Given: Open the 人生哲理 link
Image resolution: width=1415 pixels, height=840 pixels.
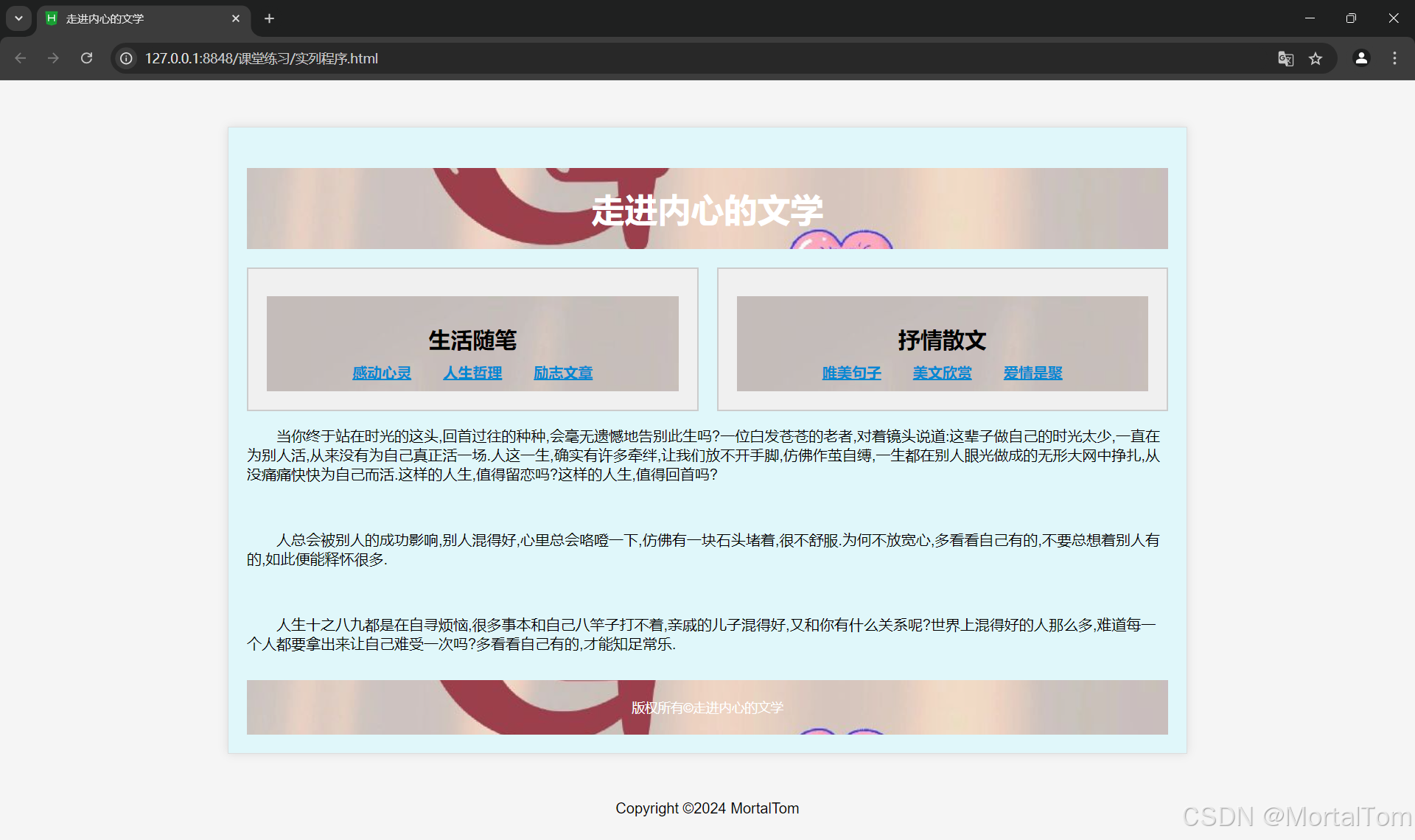Looking at the screenshot, I should [x=472, y=373].
